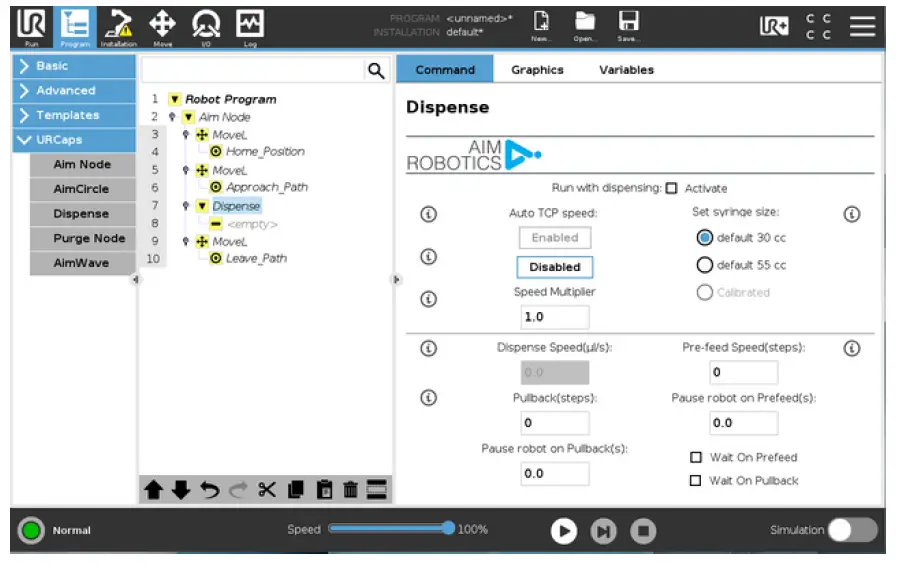The height and width of the screenshot is (572, 903).
Task: Redo the last program edit
Action: point(238,490)
